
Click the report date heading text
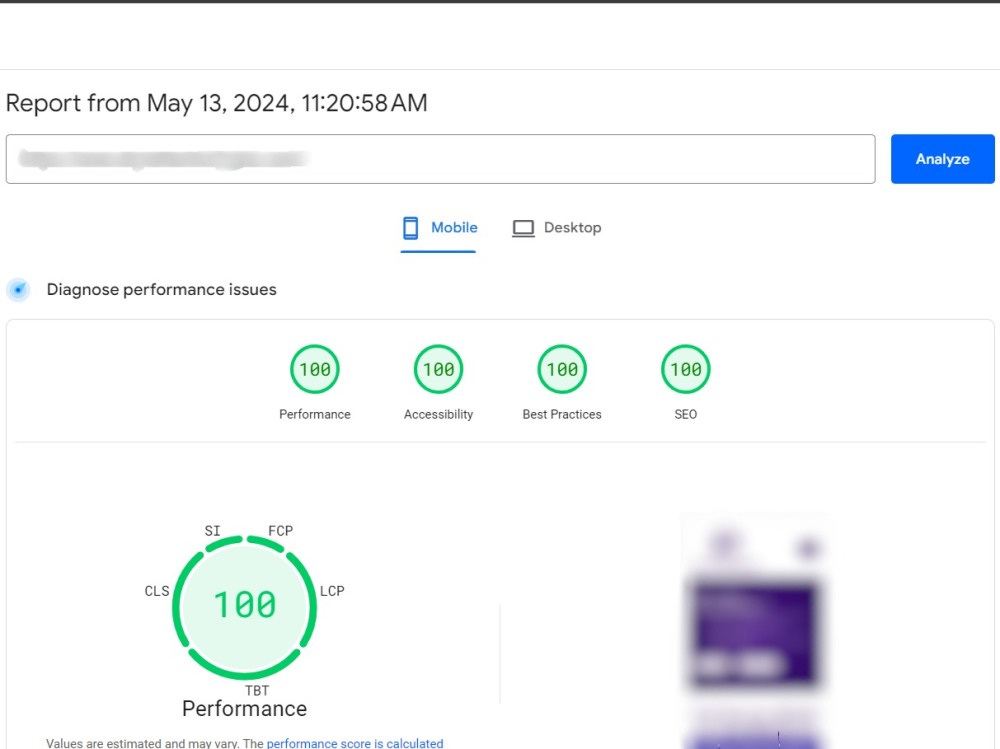[x=216, y=103]
